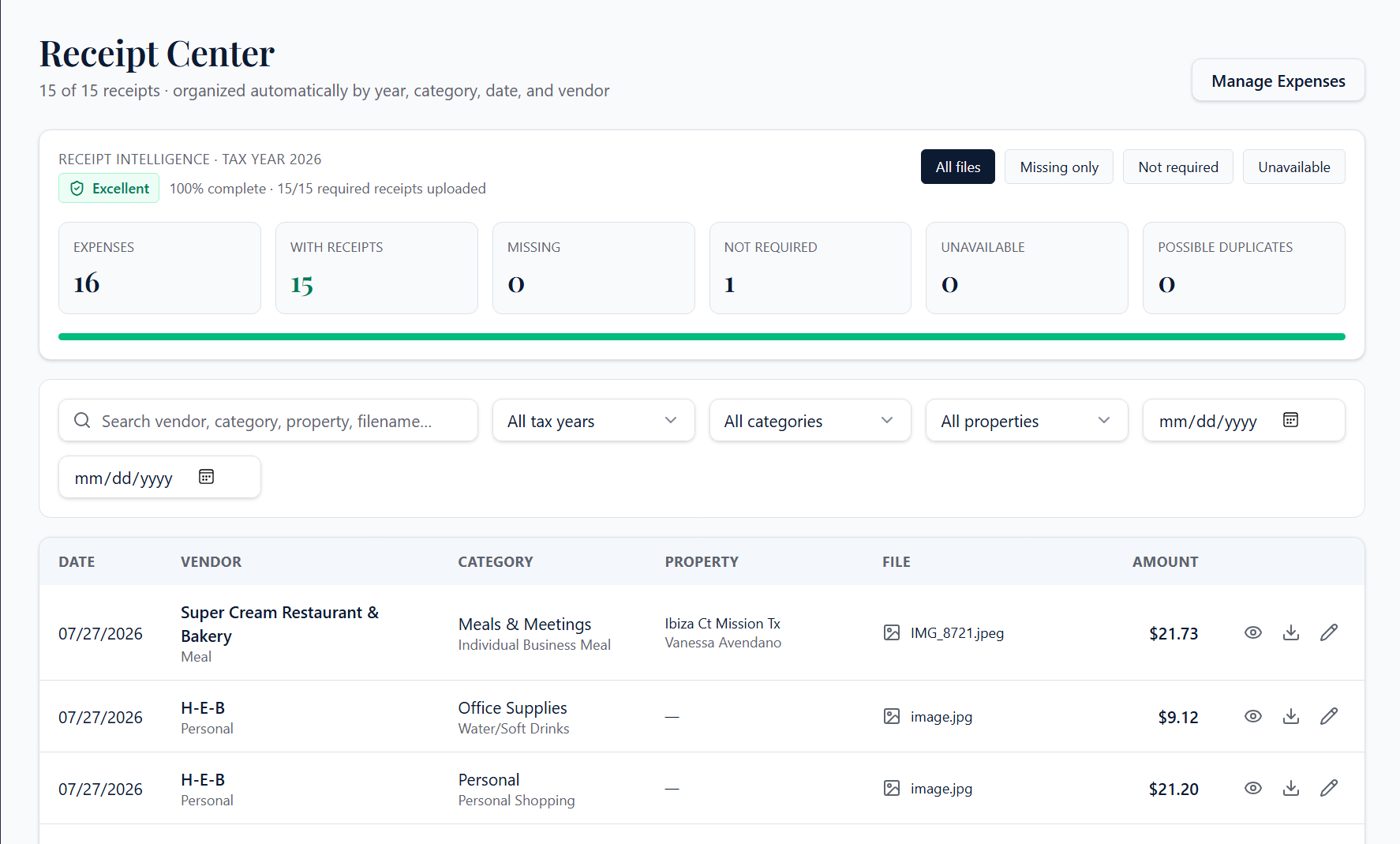Preview the $21.20 H-E-B receipt
The width and height of the screenshot is (1400, 844).
[1252, 788]
